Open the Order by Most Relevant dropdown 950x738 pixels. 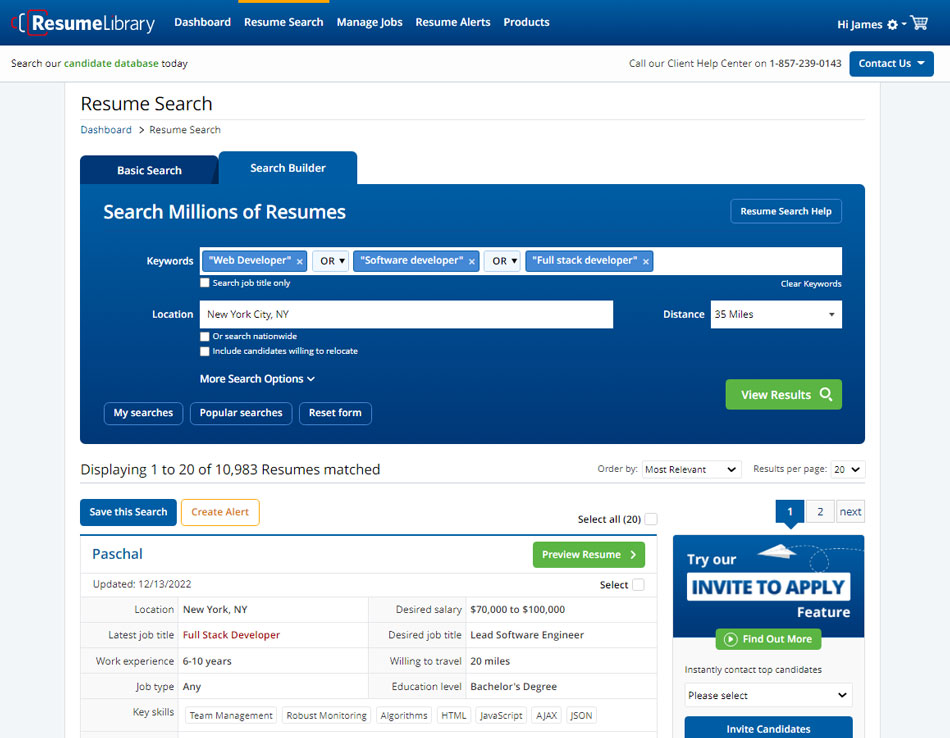[690, 469]
